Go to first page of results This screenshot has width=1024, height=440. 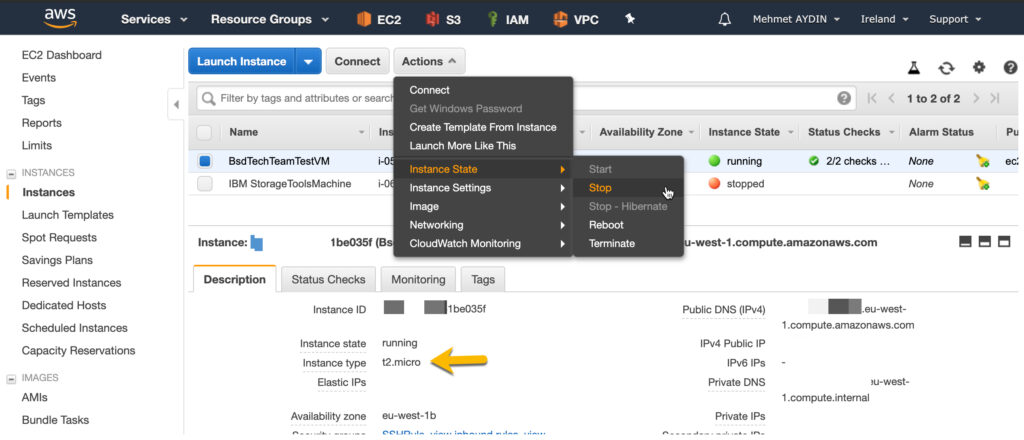[872, 99]
